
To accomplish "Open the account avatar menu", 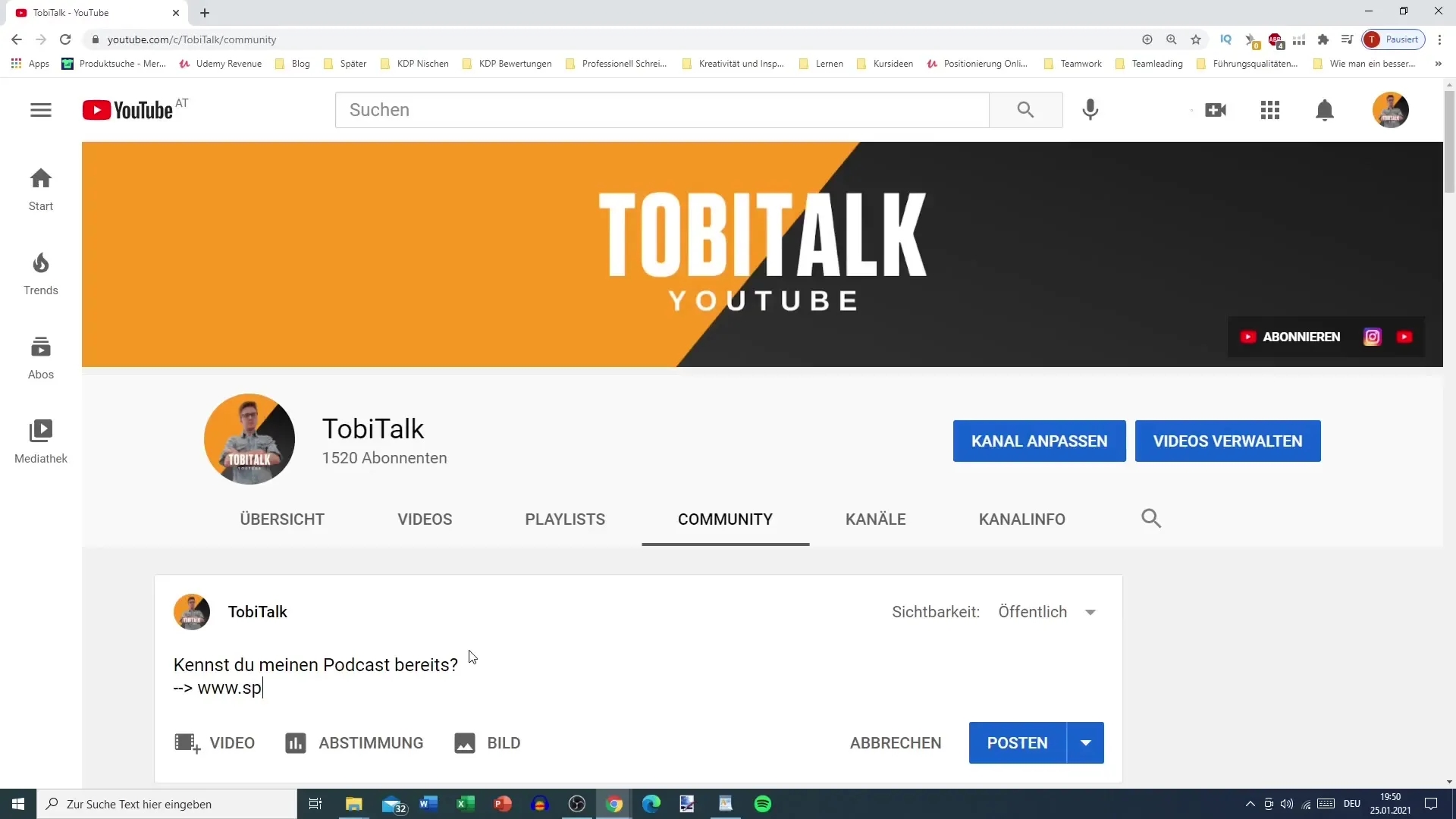I will pos(1391,110).
